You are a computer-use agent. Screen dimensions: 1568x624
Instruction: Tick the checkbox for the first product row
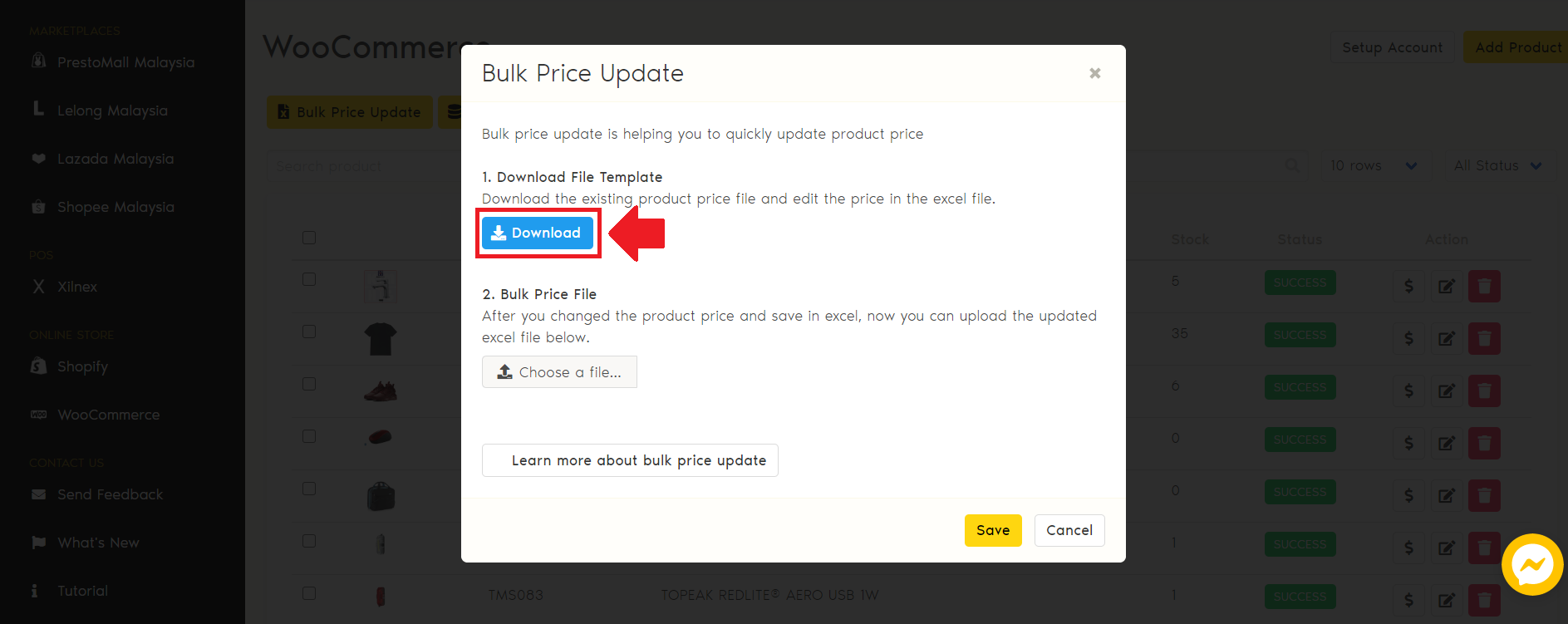309,279
